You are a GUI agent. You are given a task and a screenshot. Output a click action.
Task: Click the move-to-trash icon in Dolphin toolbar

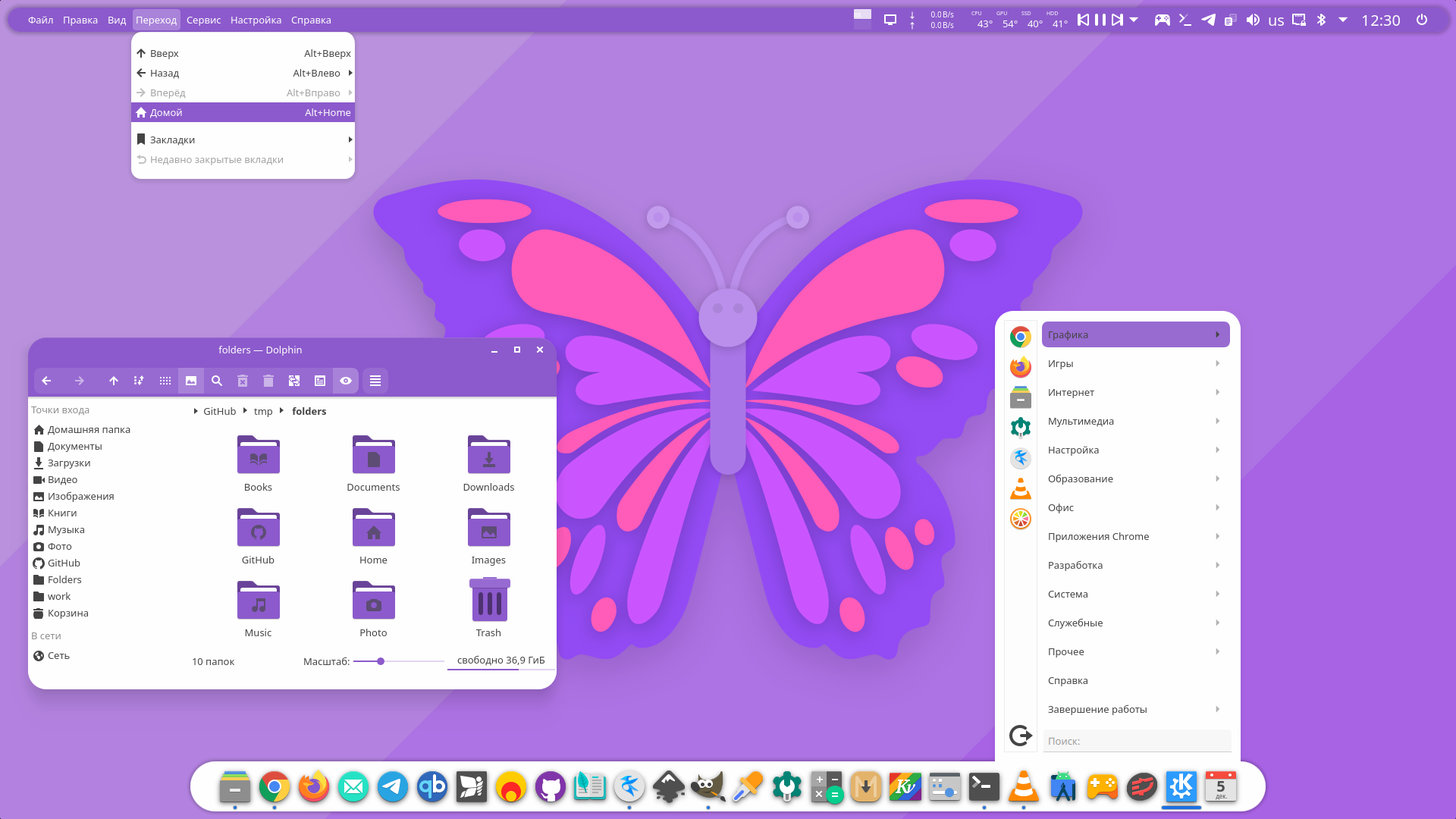click(268, 381)
